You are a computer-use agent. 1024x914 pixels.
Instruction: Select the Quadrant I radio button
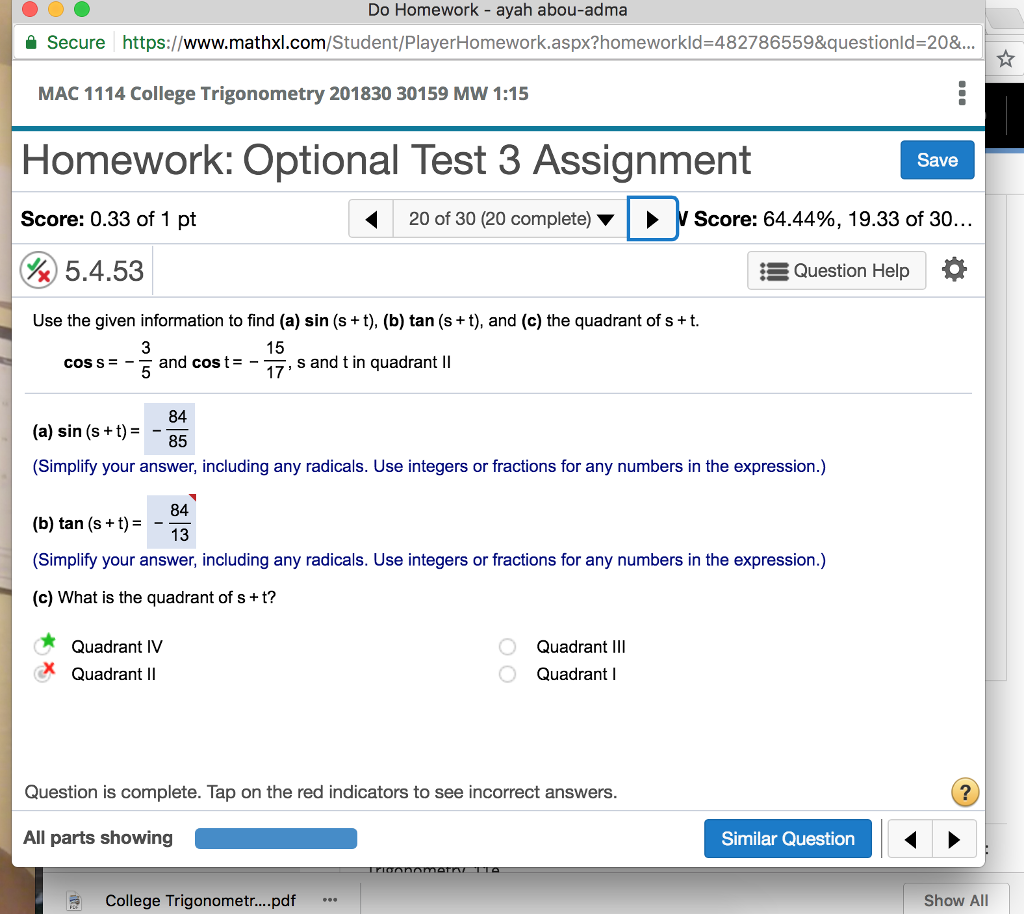pos(507,674)
